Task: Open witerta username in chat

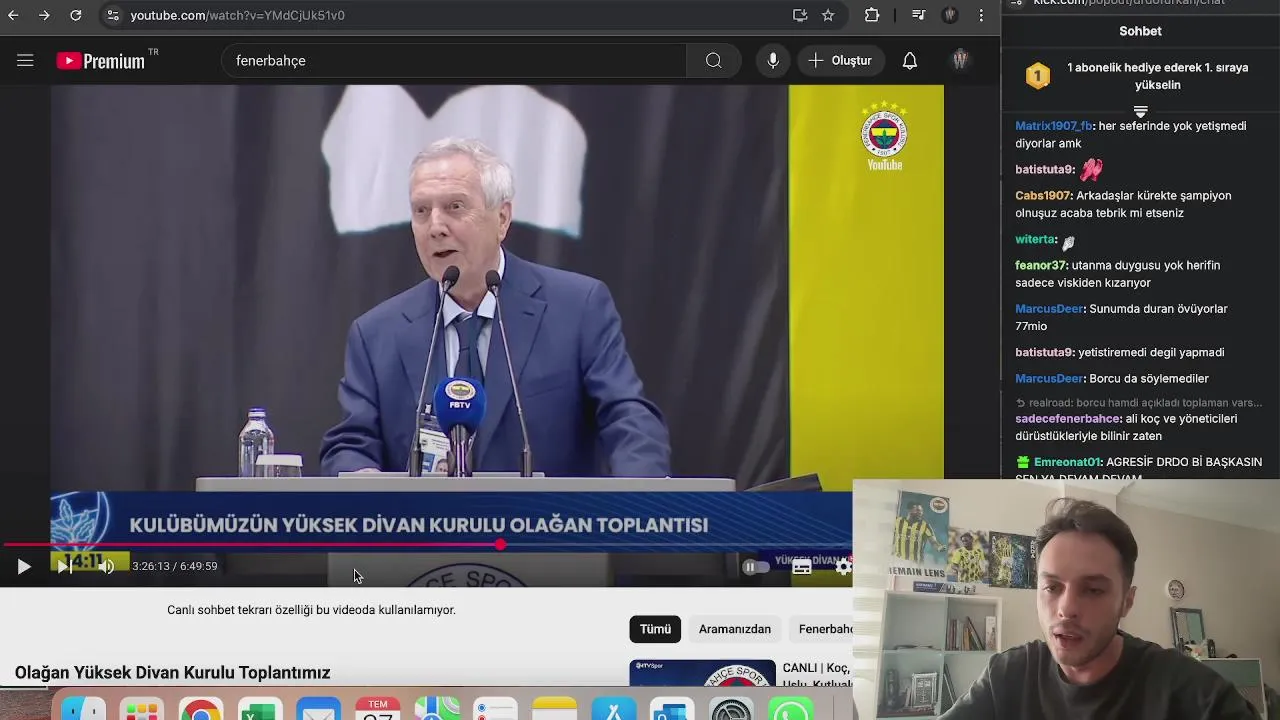Action: (1036, 240)
